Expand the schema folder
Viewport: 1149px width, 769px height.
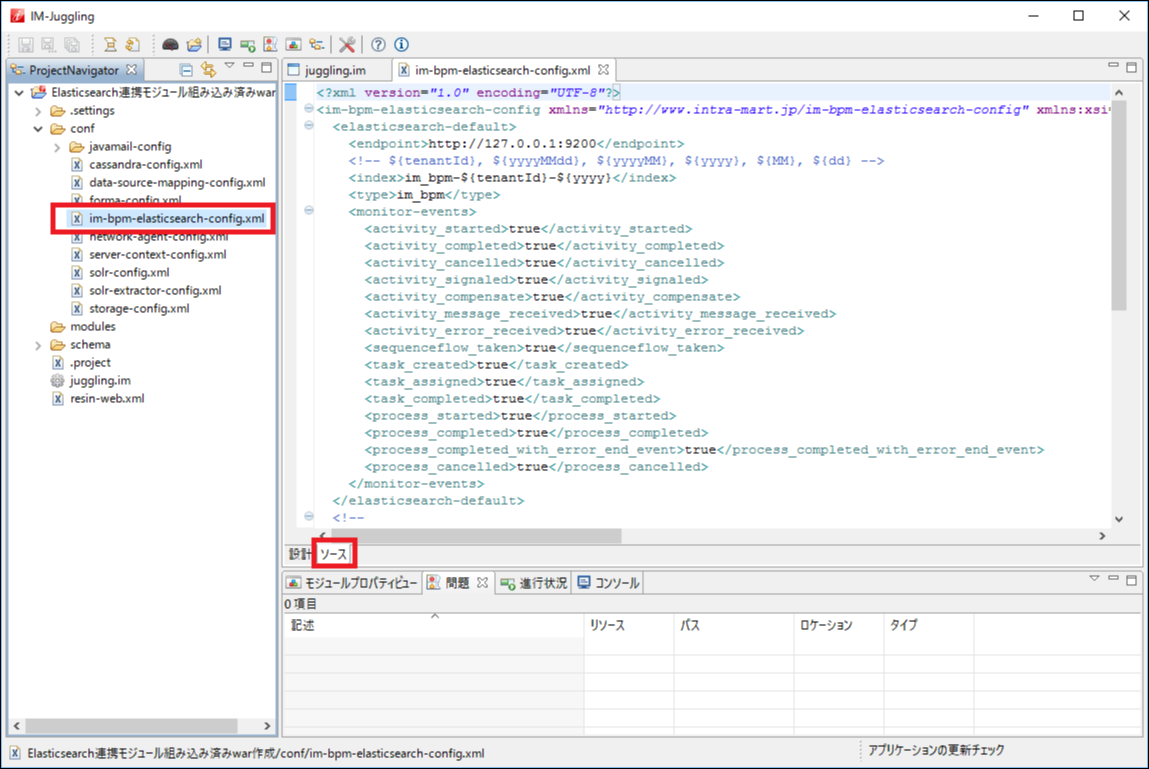38,345
